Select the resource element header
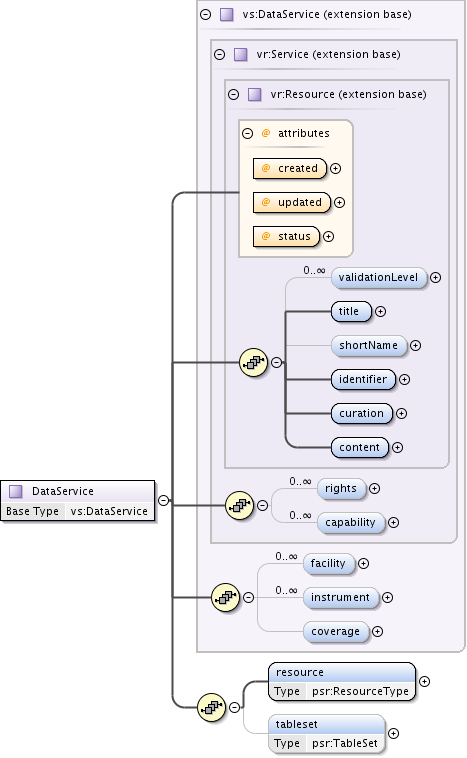The height and width of the screenshot is (758, 467). (342, 672)
